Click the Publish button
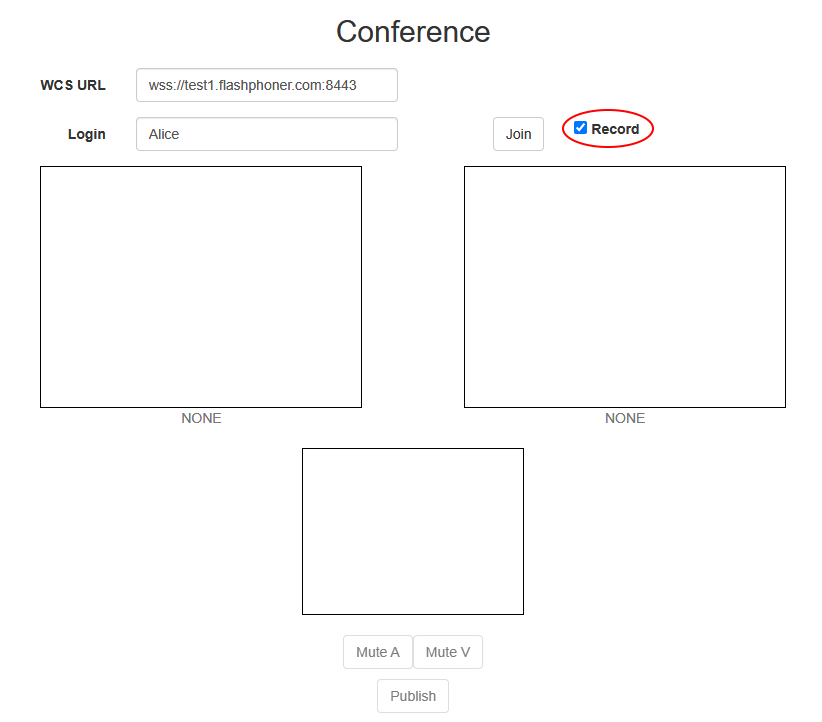Screen dimensions: 822x722 tap(413, 696)
